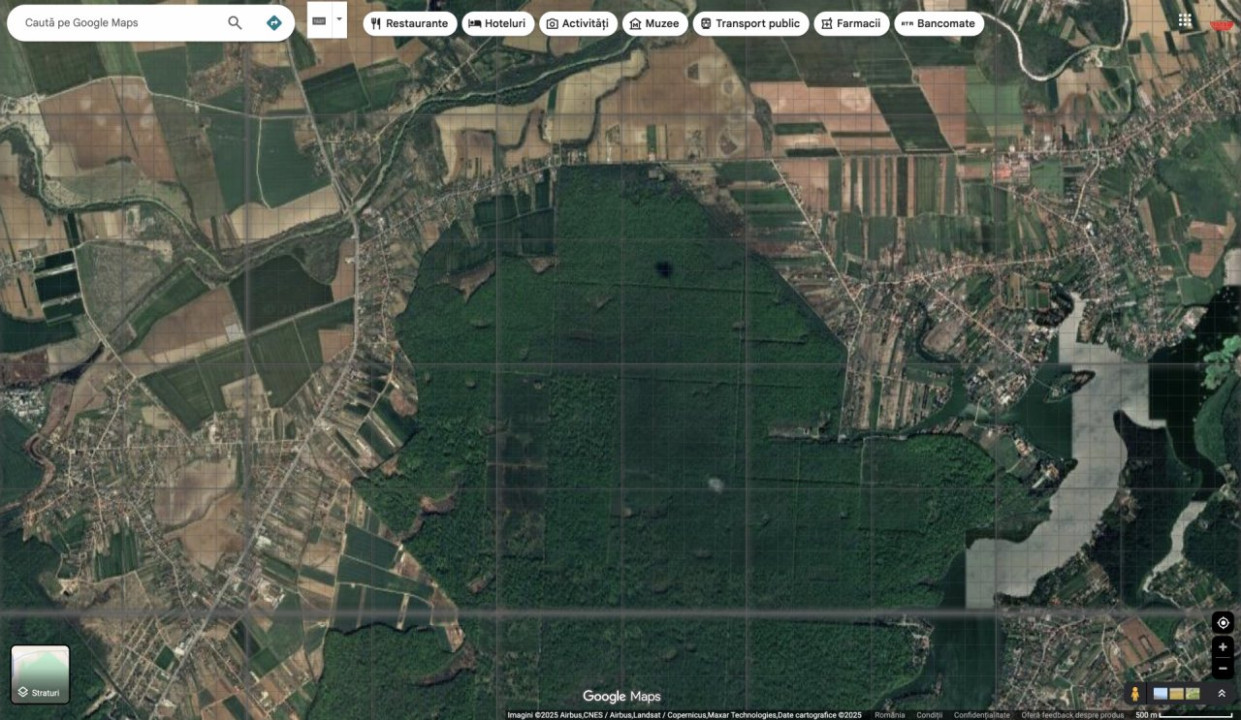Click the search magnifier icon
The height and width of the screenshot is (720, 1241).
pyautogui.click(x=234, y=22)
